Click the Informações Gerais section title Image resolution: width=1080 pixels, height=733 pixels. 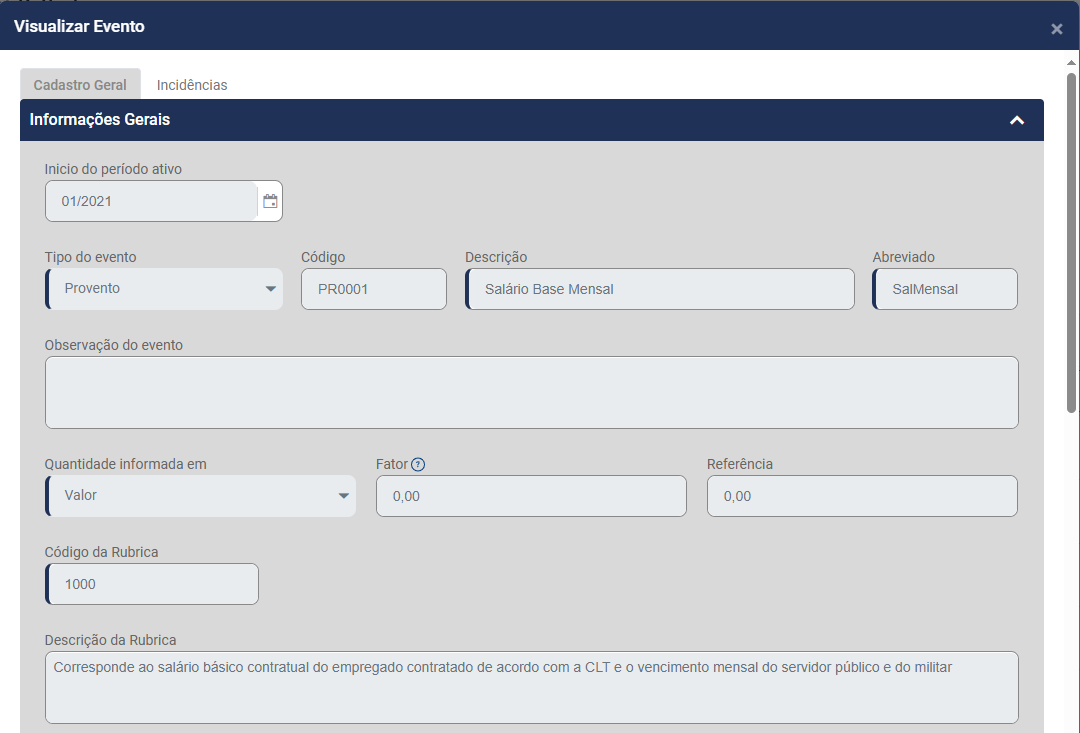tap(100, 120)
